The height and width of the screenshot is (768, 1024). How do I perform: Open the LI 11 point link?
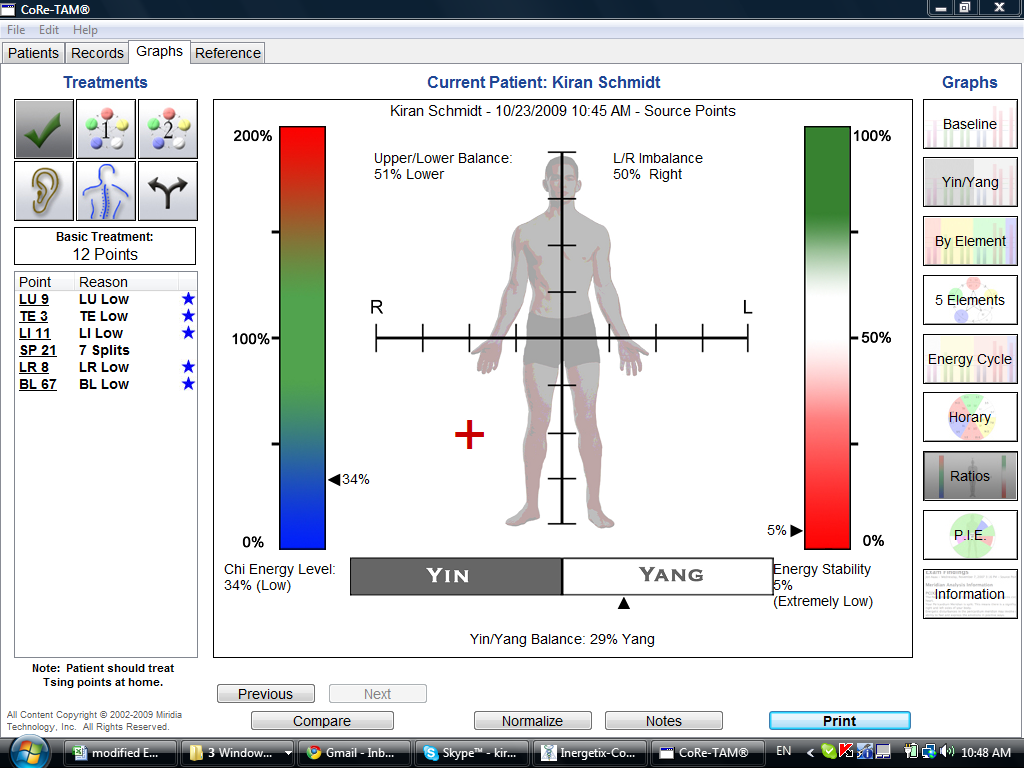[35, 333]
